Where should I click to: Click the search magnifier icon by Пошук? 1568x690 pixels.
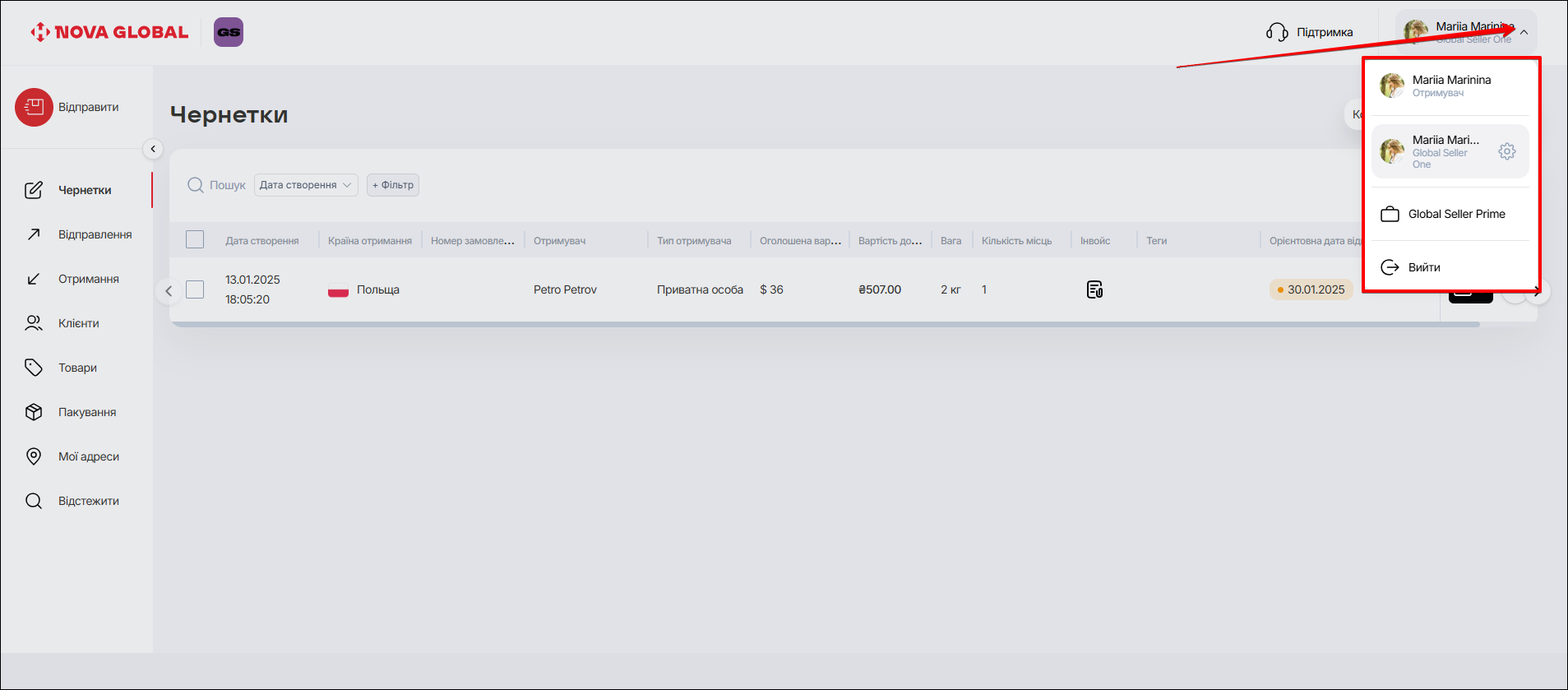[x=196, y=185]
